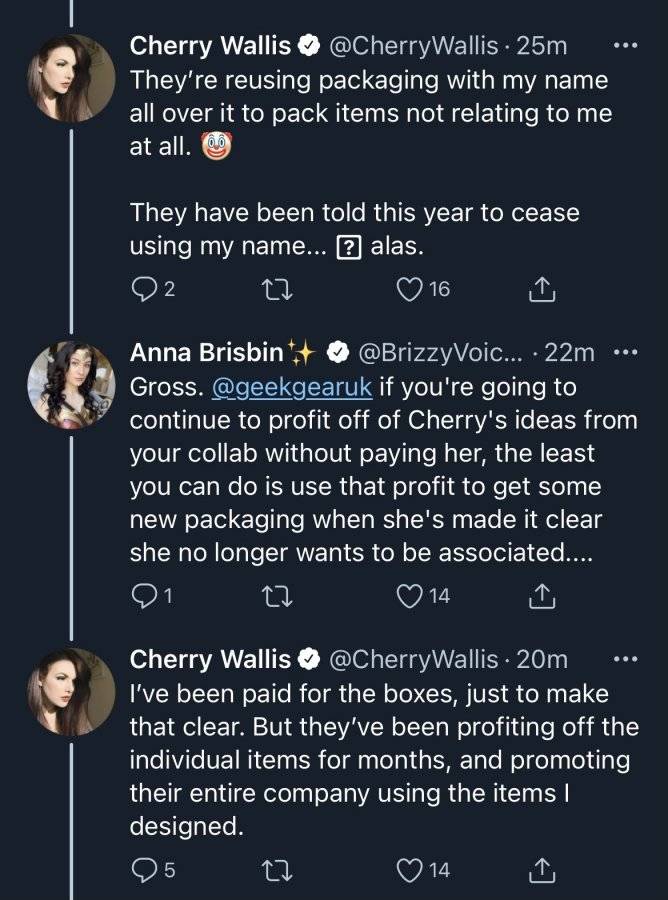Share the last Cherry Wallis tweet
Viewport: 668px width, 900px height.
click(x=542, y=871)
